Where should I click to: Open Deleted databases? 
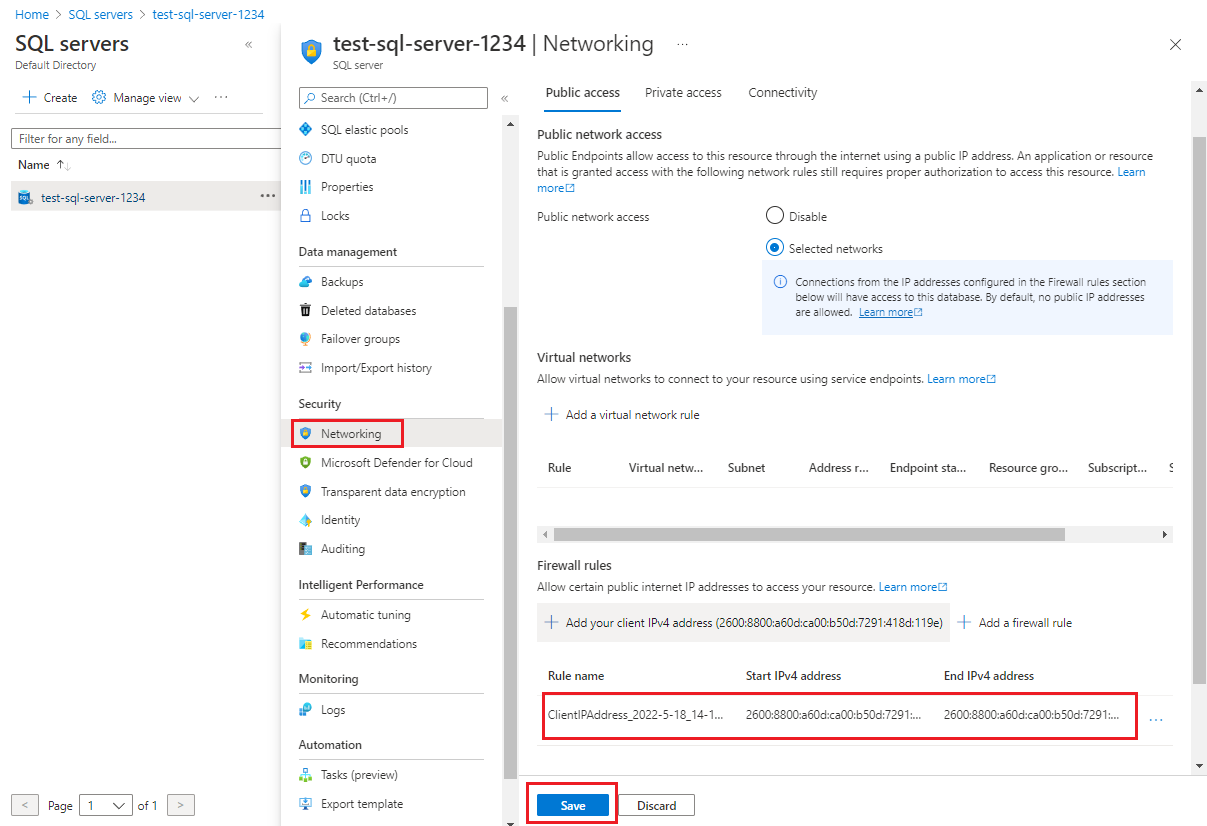point(368,311)
